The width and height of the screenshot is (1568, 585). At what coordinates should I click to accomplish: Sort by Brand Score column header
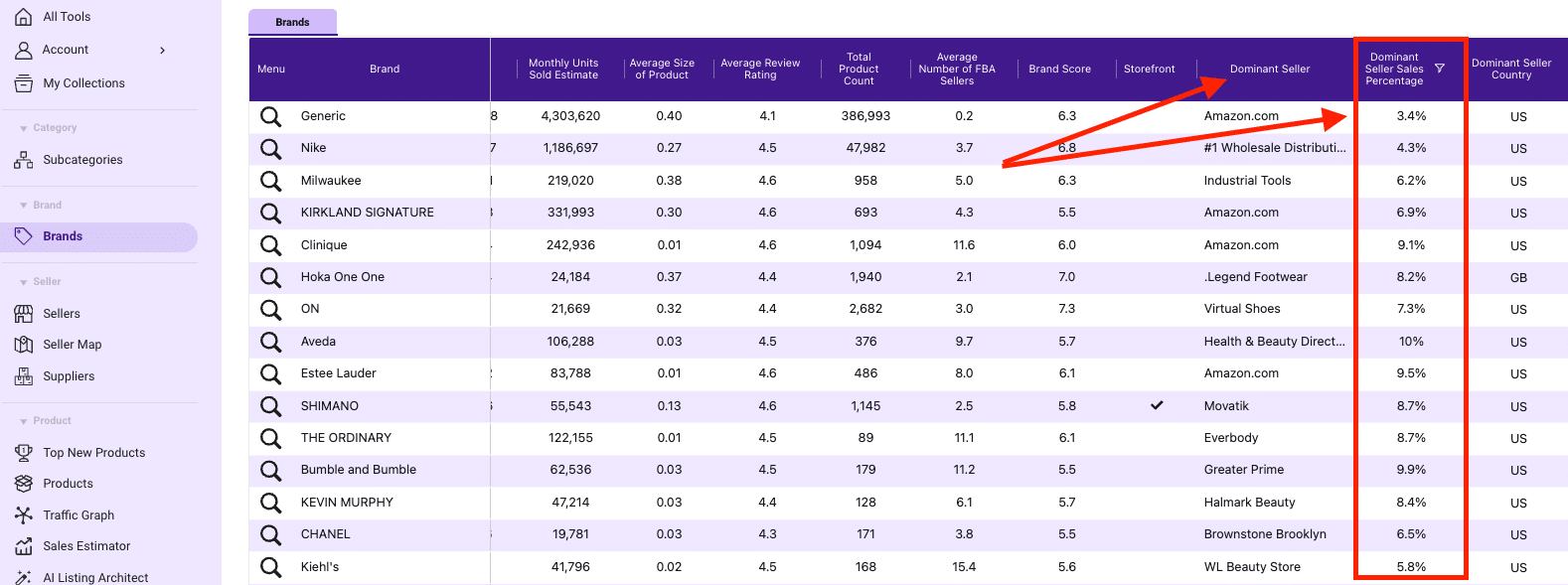pos(1059,69)
